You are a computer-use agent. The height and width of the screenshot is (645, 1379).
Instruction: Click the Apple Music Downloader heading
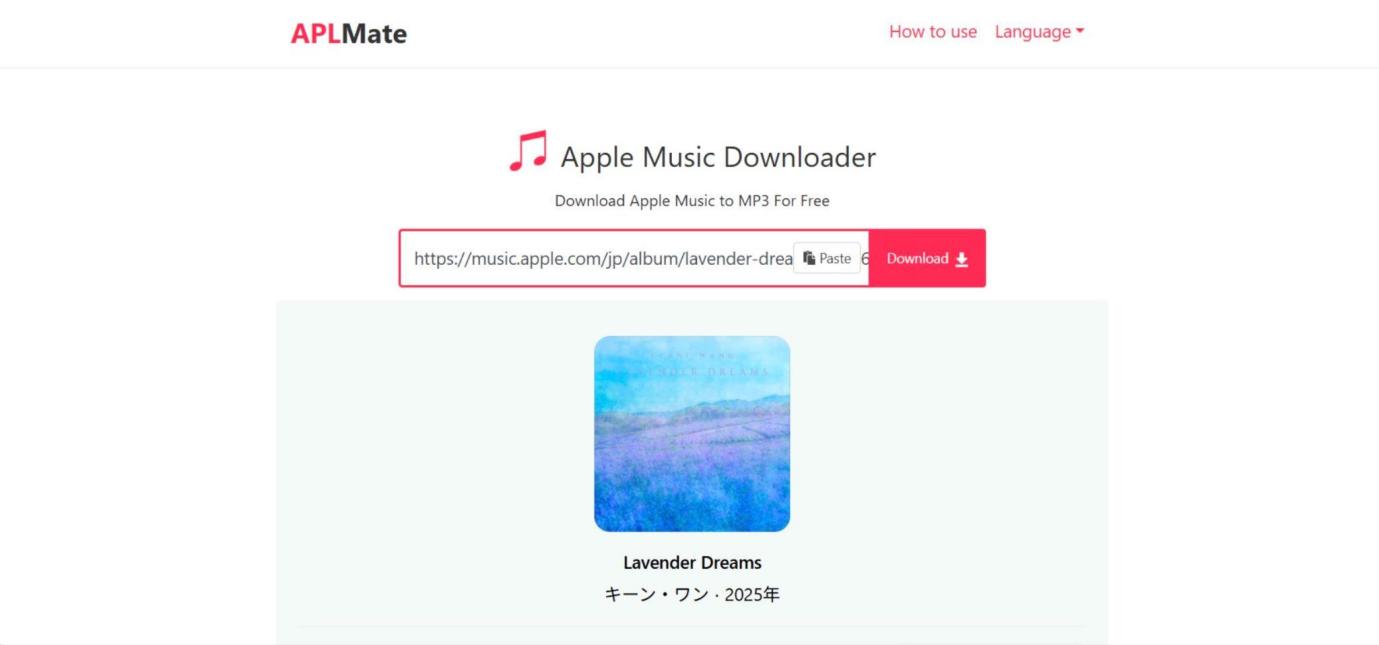(718, 157)
